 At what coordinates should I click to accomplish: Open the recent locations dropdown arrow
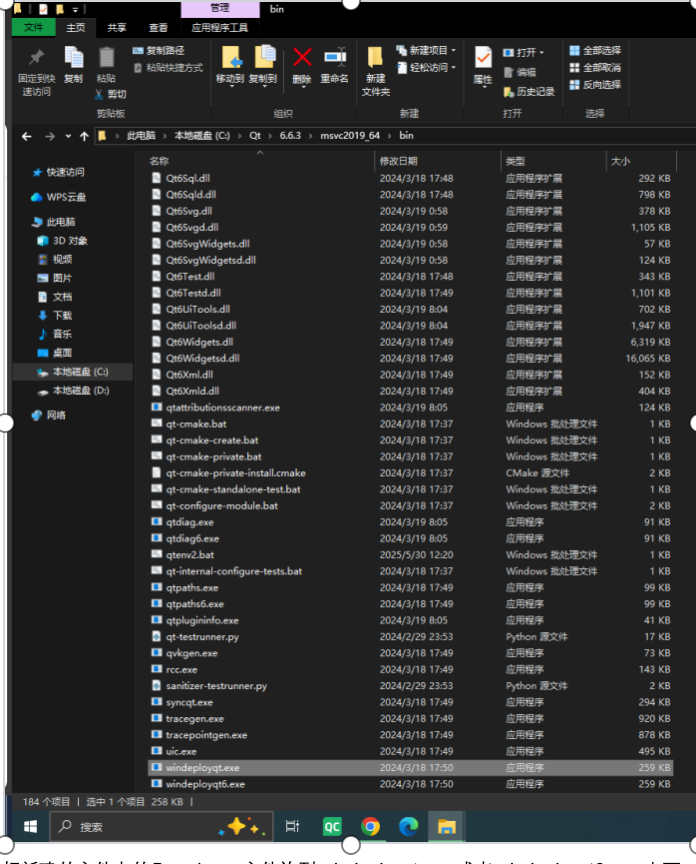click(68, 136)
